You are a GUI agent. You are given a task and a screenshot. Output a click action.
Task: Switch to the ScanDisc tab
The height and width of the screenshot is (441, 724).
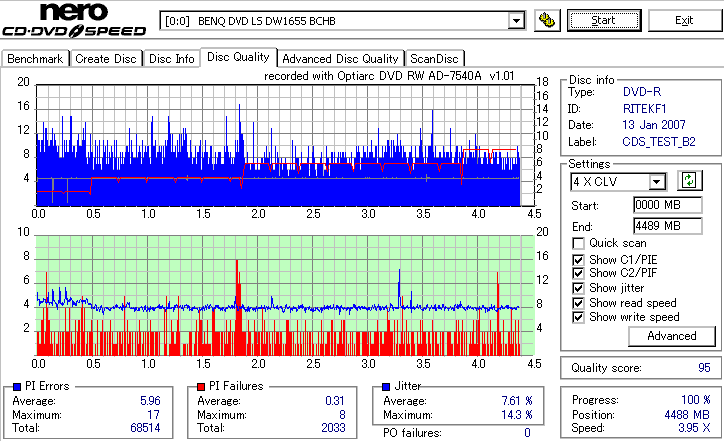tap(434, 59)
